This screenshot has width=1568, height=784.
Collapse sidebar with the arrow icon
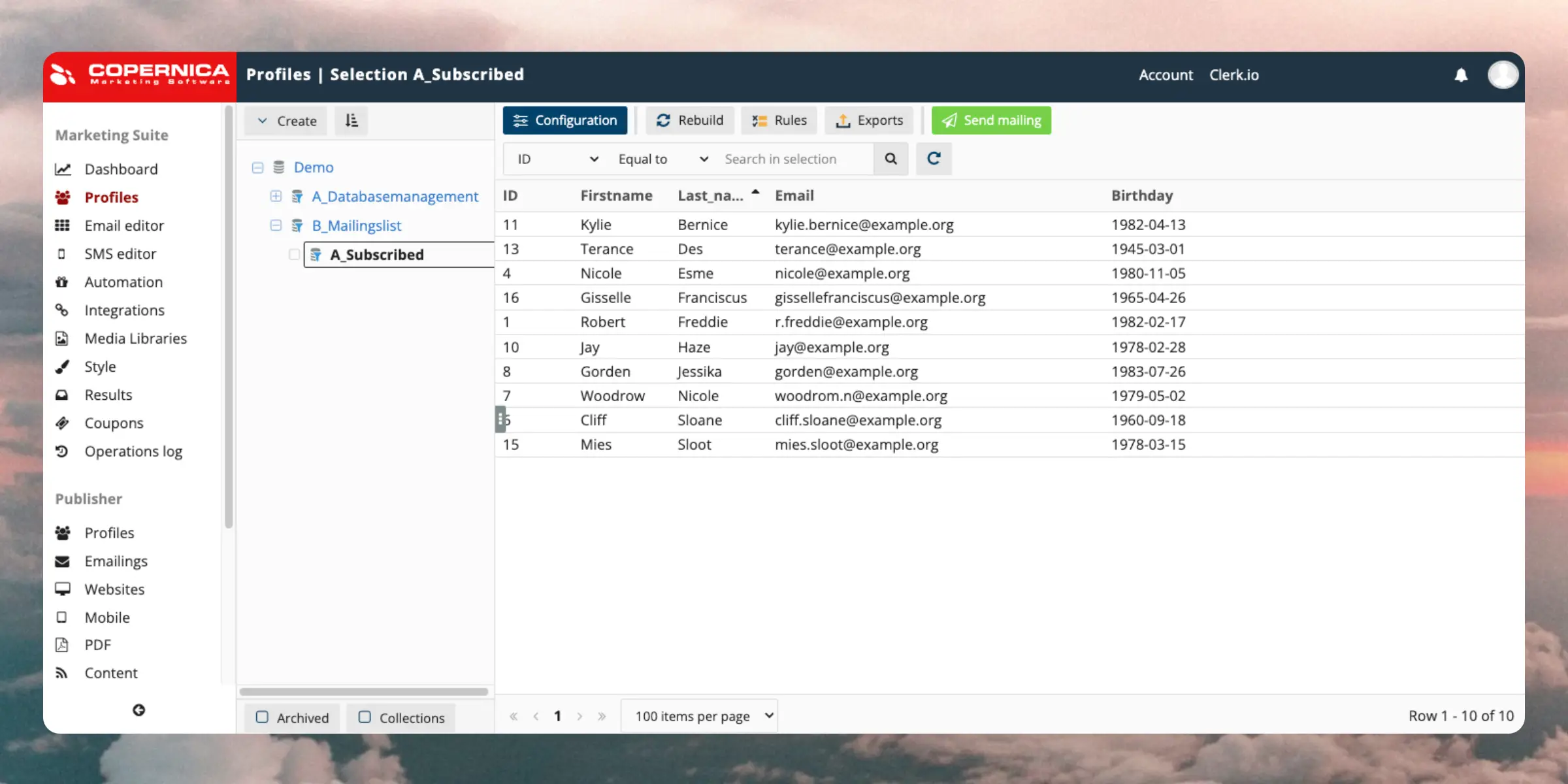pos(139,710)
